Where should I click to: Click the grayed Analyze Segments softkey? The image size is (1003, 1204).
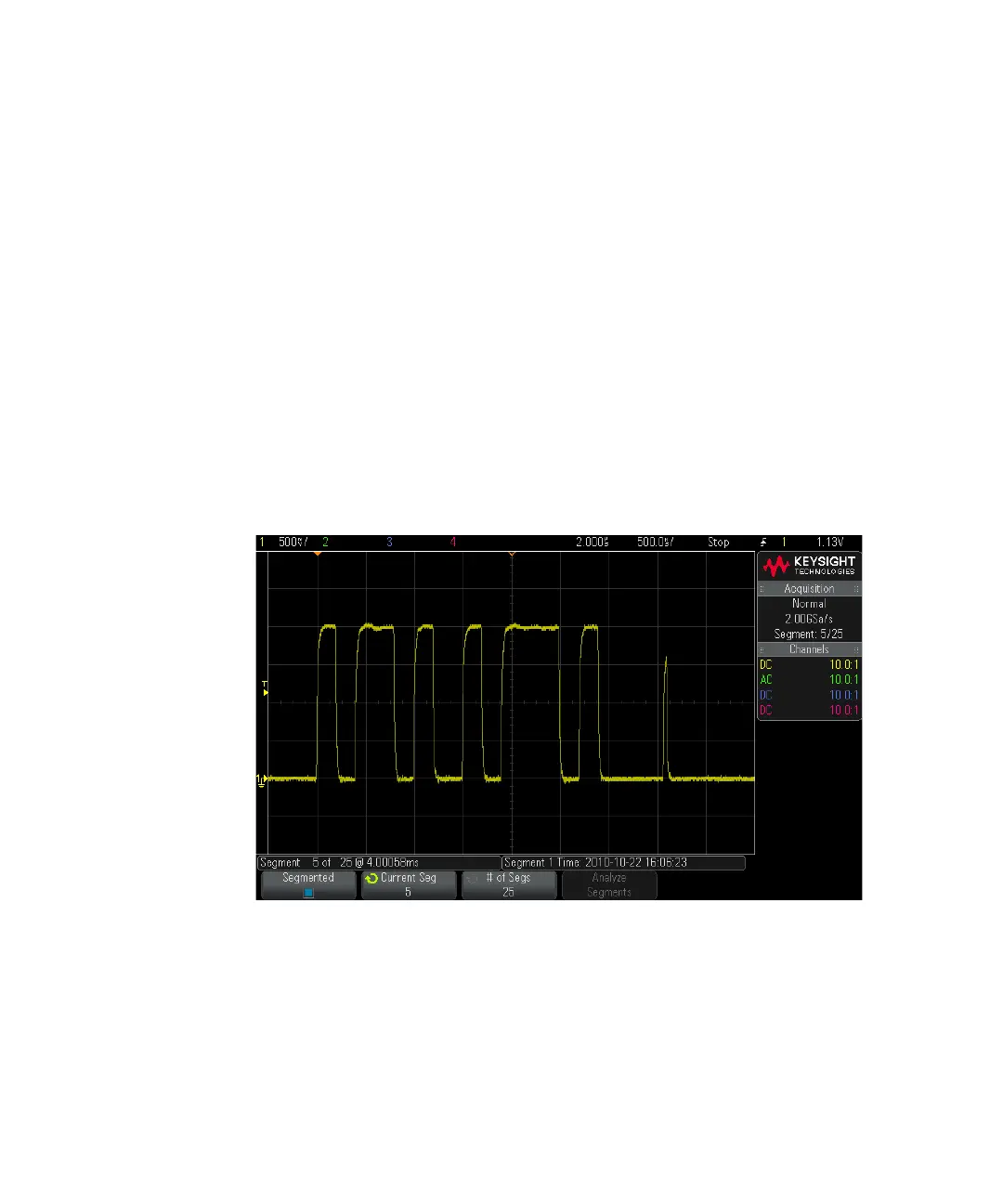(x=609, y=884)
